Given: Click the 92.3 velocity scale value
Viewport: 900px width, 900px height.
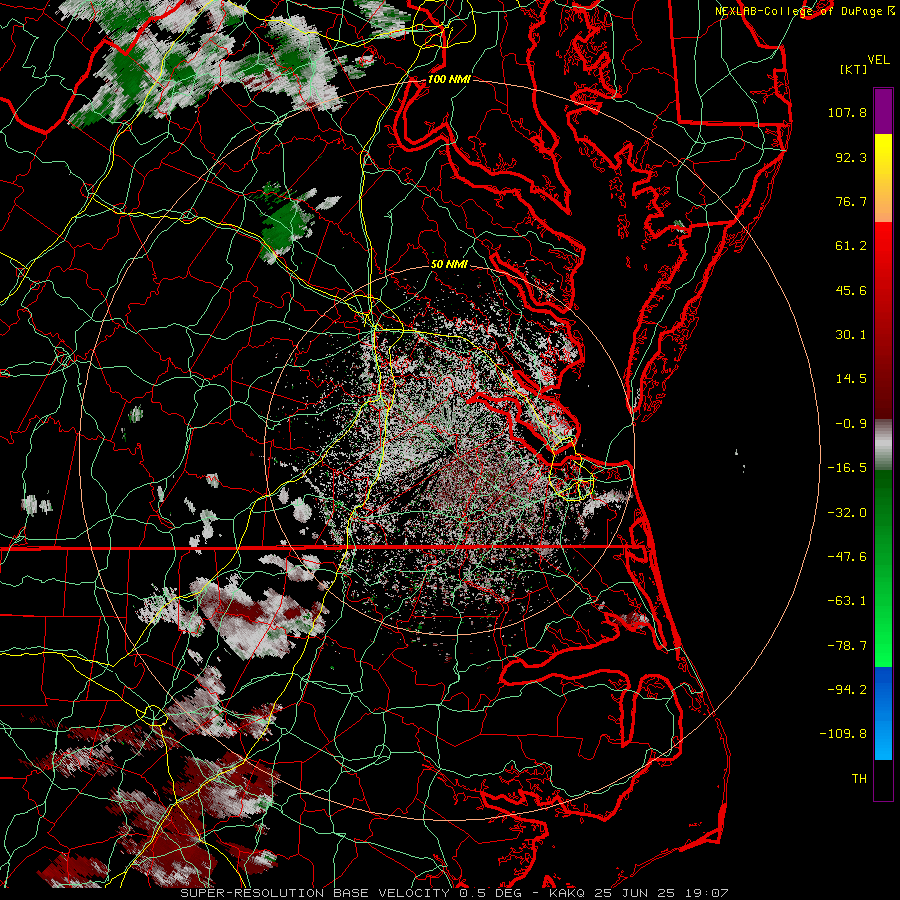Looking at the screenshot, I should point(851,157).
